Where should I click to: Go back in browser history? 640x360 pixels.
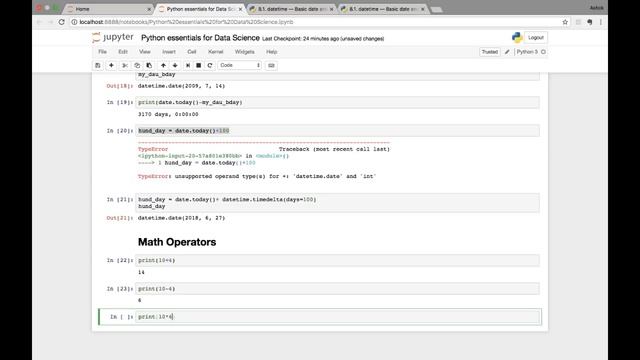pos(40,22)
